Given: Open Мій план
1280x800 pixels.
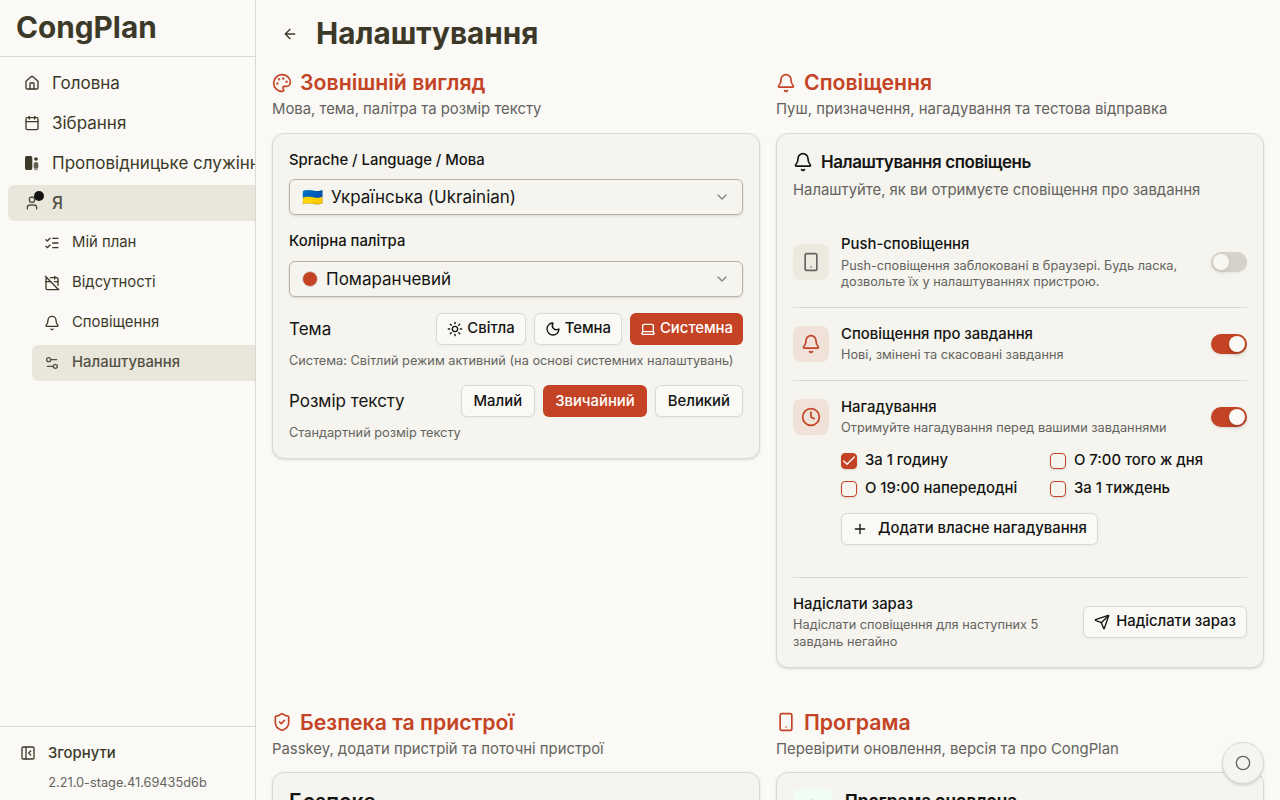Looking at the screenshot, I should pos(144,242).
